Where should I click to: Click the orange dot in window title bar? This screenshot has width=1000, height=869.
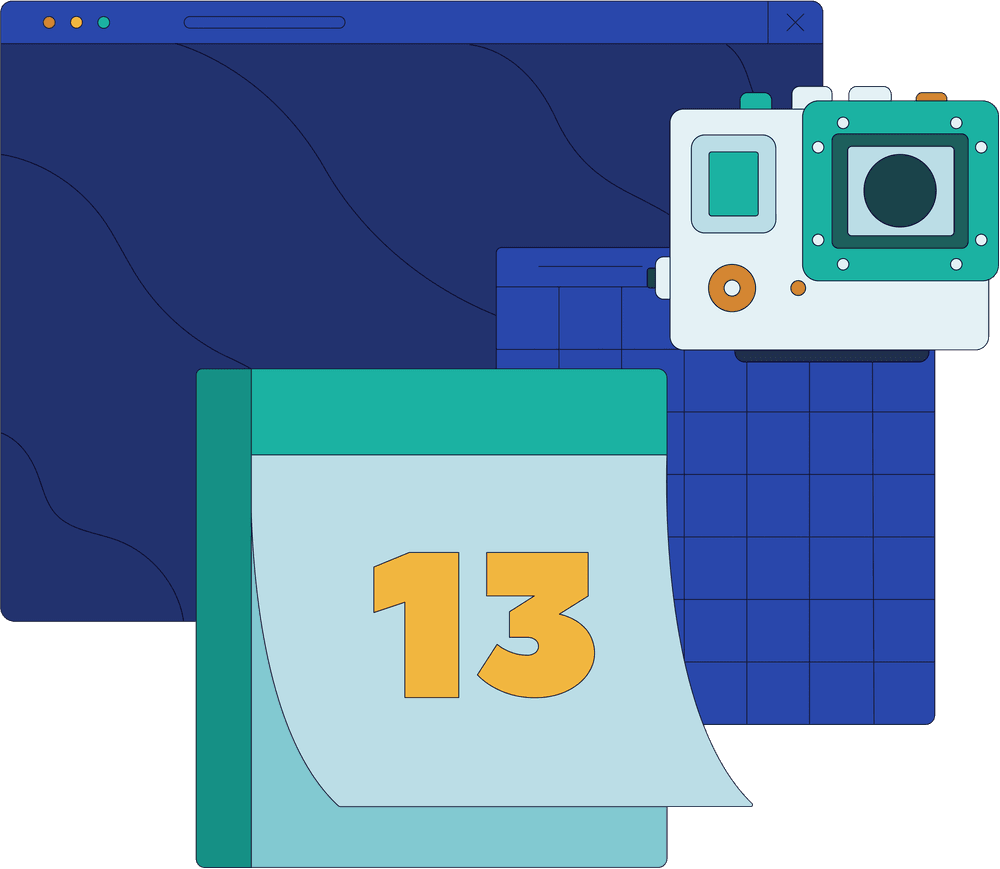[49, 22]
